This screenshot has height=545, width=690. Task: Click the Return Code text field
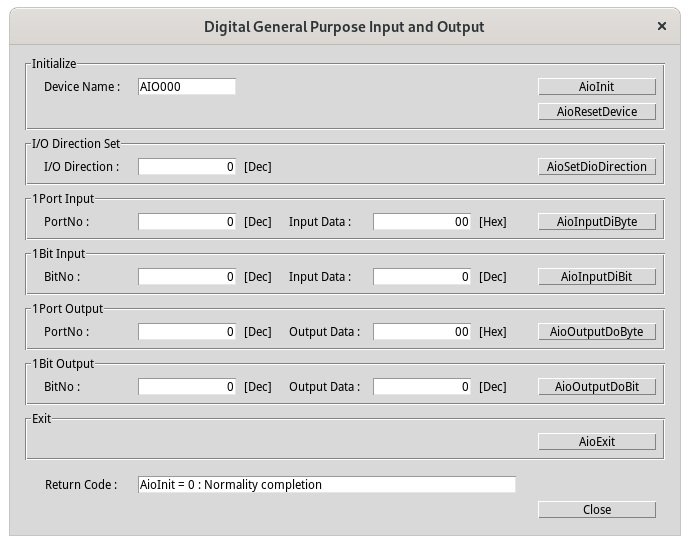[327, 485]
